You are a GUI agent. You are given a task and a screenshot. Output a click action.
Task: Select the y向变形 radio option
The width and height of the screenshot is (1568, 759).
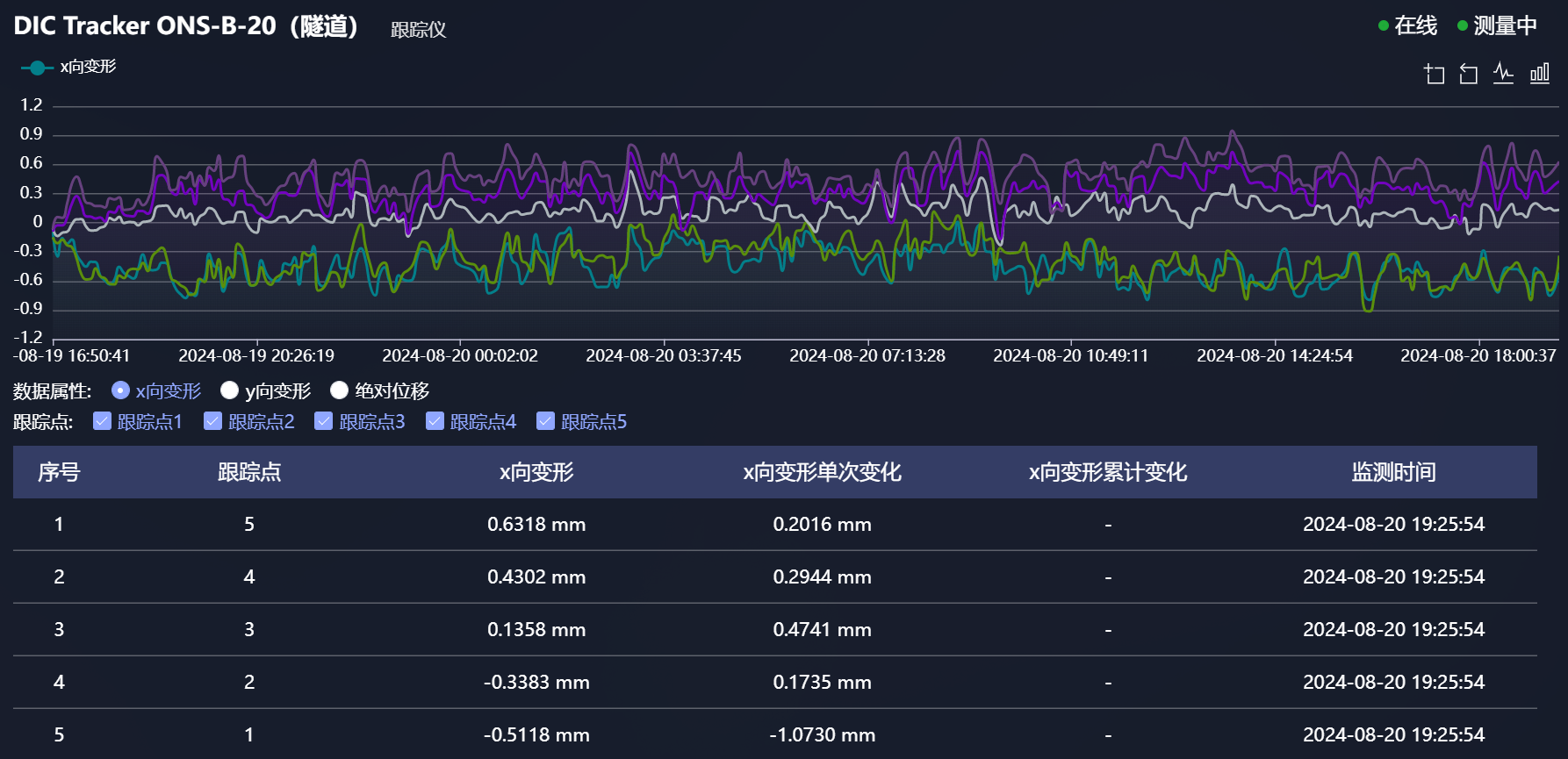point(229,390)
